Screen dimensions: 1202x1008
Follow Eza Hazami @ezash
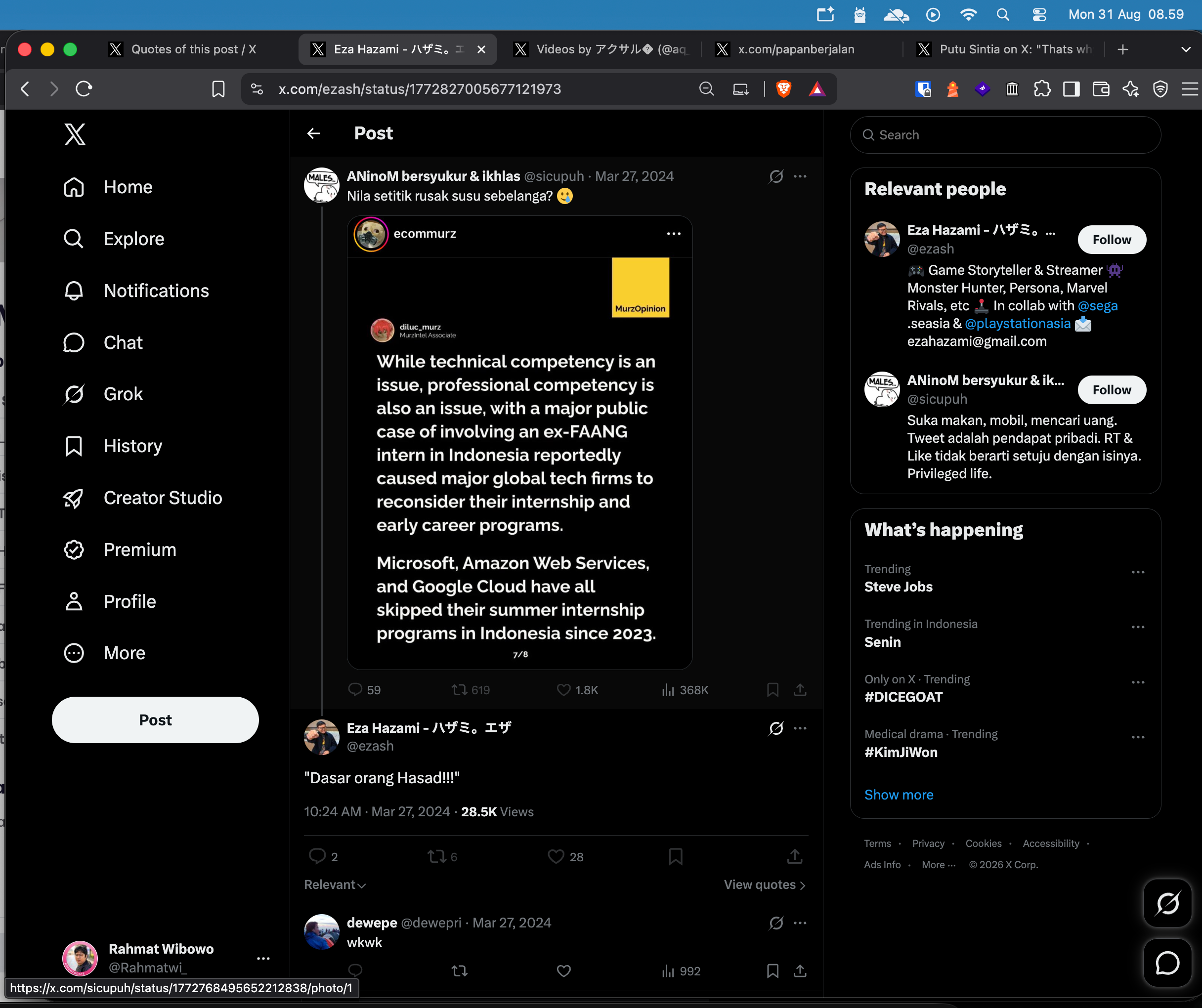[1112, 240]
